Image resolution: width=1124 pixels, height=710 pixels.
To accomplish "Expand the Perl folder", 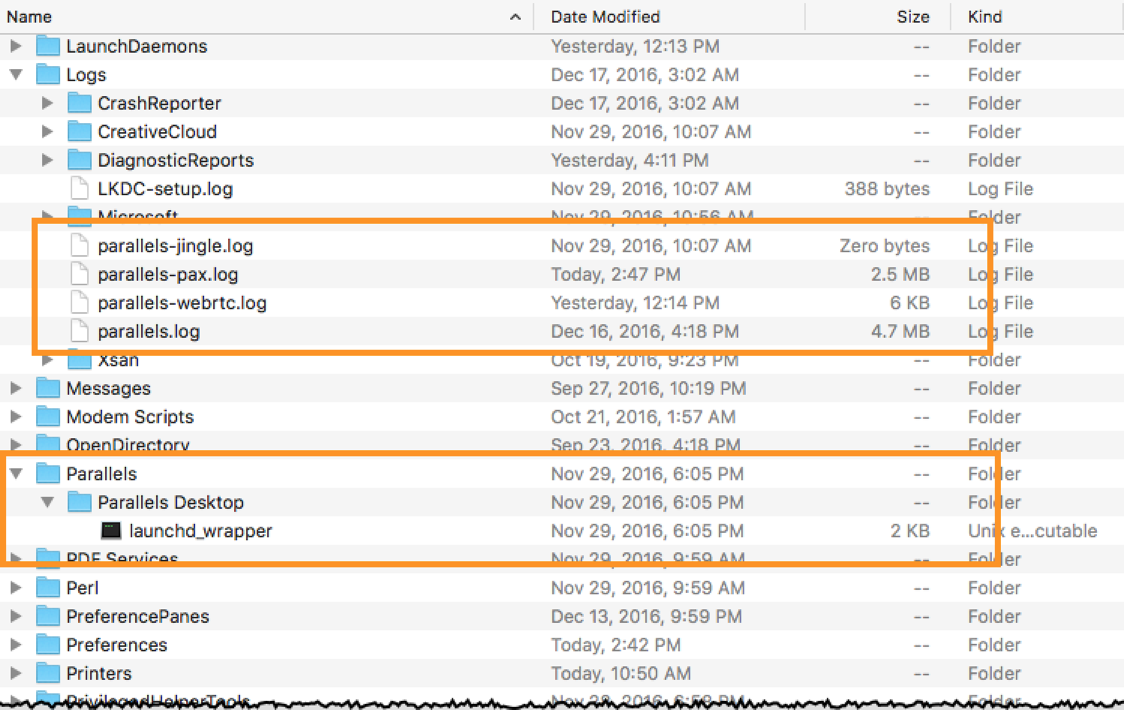I will (15, 588).
